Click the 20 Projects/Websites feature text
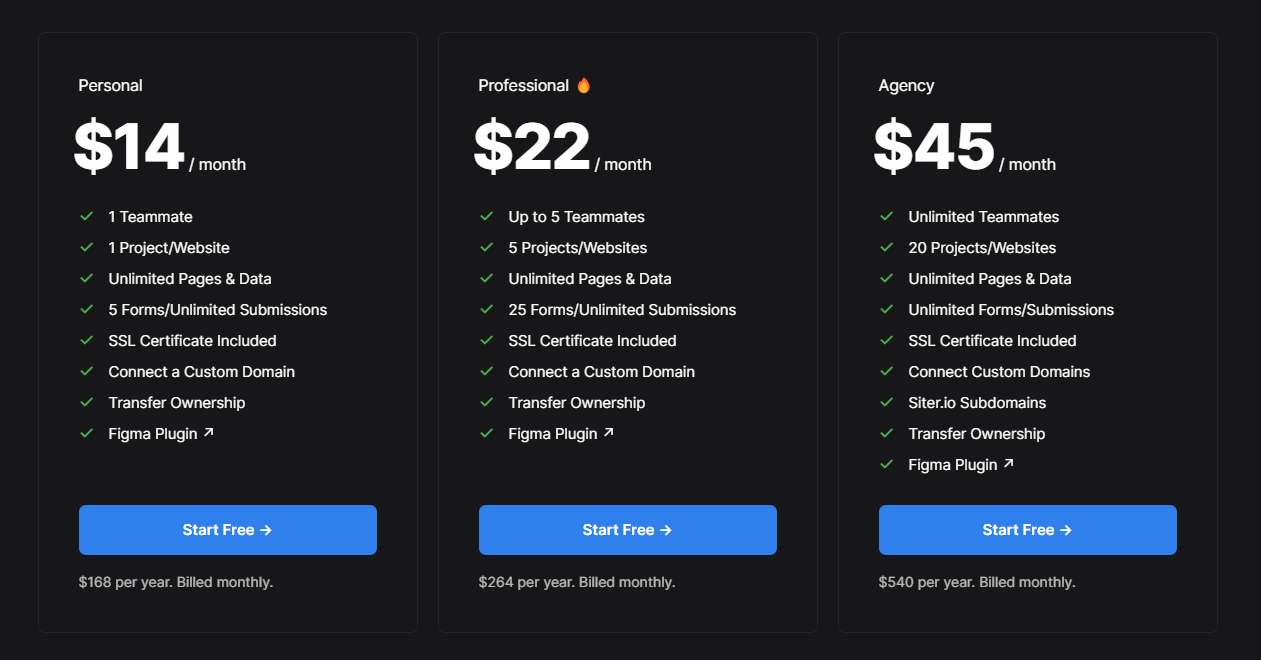Viewport: 1261px width, 660px height. [982, 248]
